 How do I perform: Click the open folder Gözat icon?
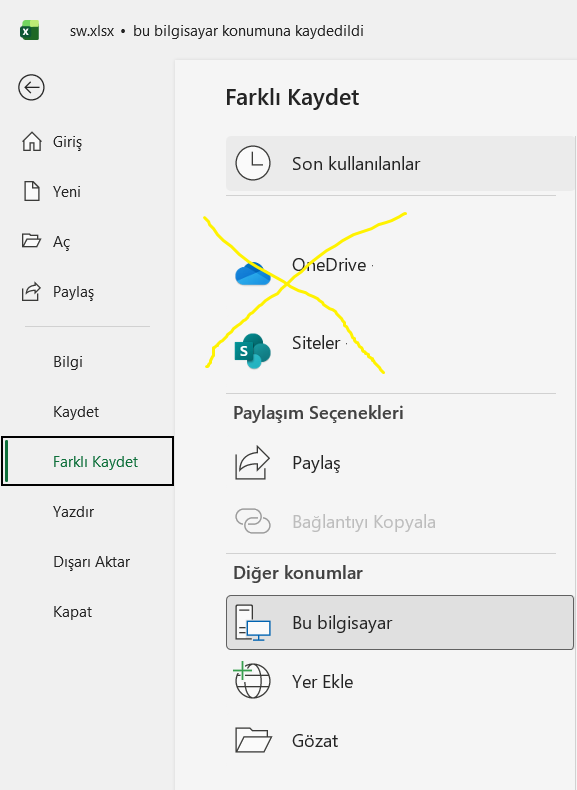[253, 740]
